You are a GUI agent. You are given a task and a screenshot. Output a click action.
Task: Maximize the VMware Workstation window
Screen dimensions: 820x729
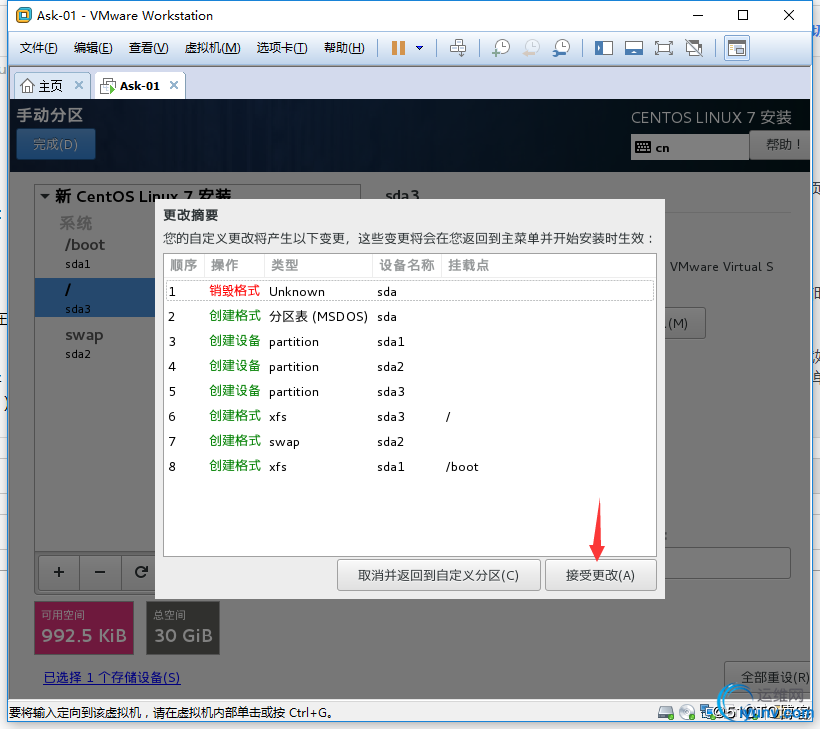(743, 15)
